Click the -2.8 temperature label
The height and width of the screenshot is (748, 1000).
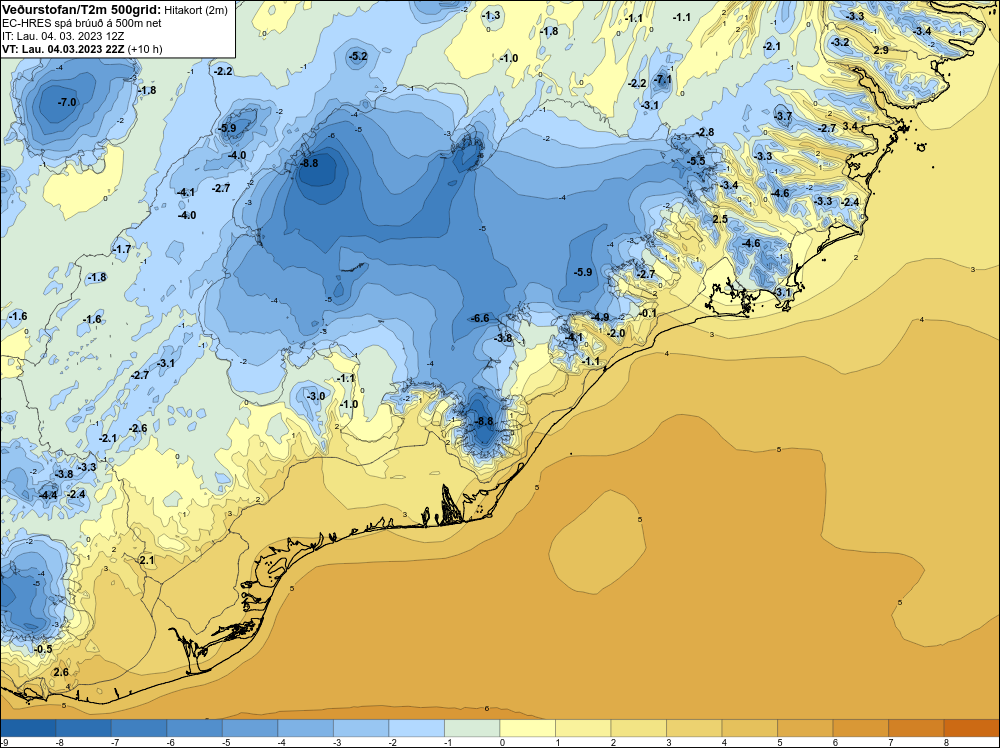pyautogui.click(x=705, y=133)
